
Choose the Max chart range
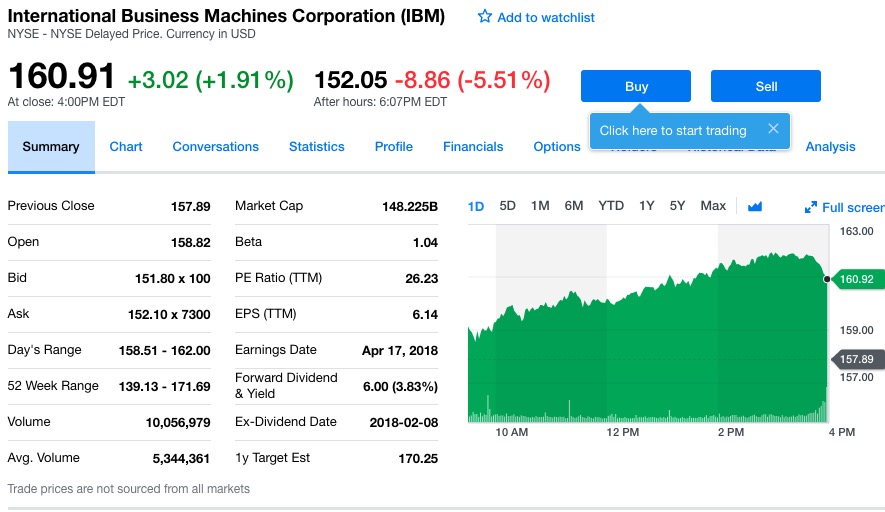(x=713, y=205)
